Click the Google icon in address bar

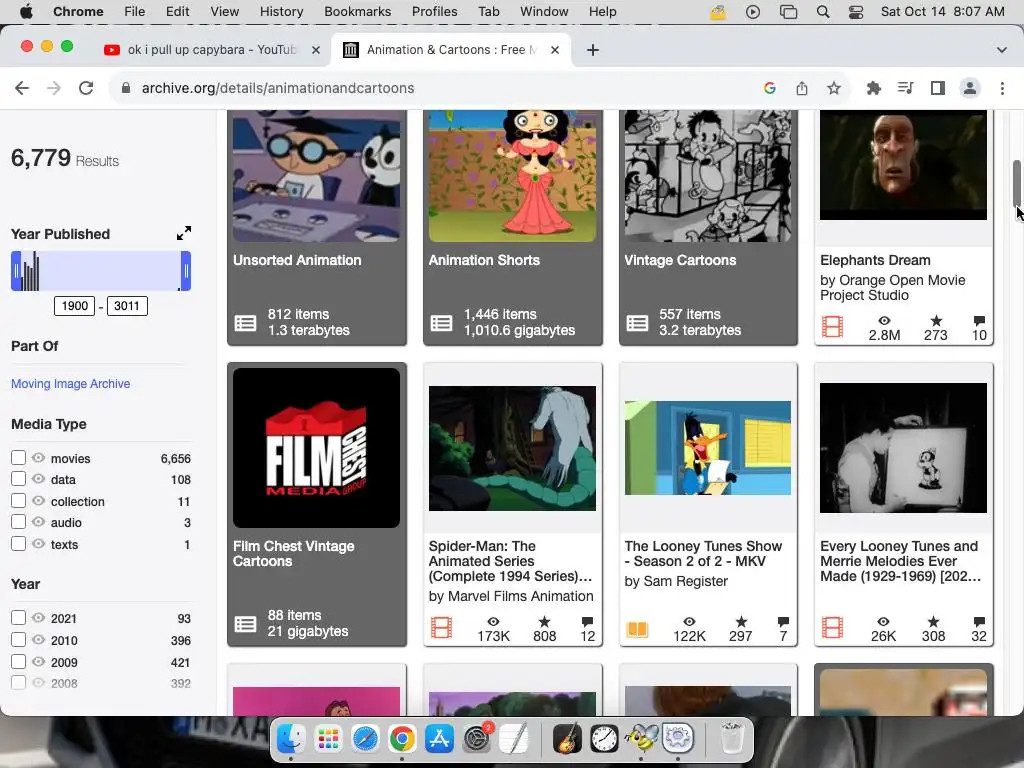770,88
